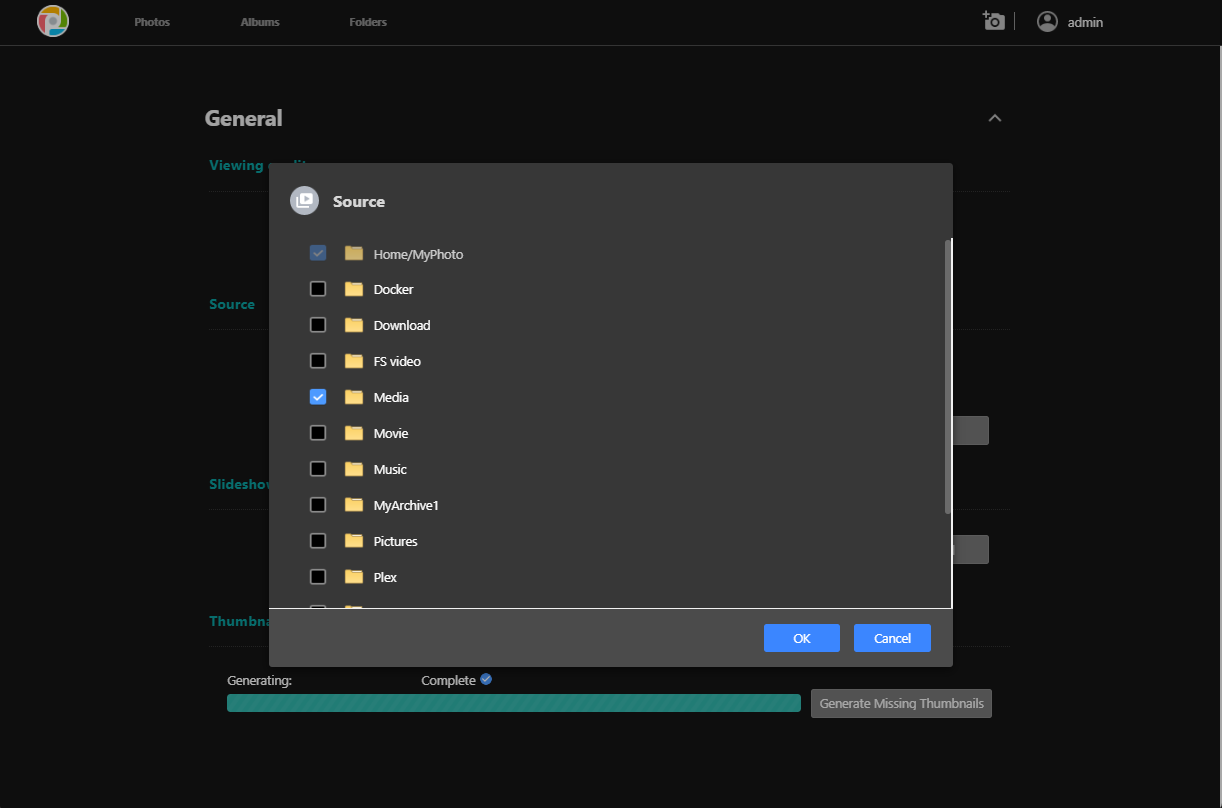Collapse the General section chevron
The width and height of the screenshot is (1222, 808).
(x=994, y=118)
